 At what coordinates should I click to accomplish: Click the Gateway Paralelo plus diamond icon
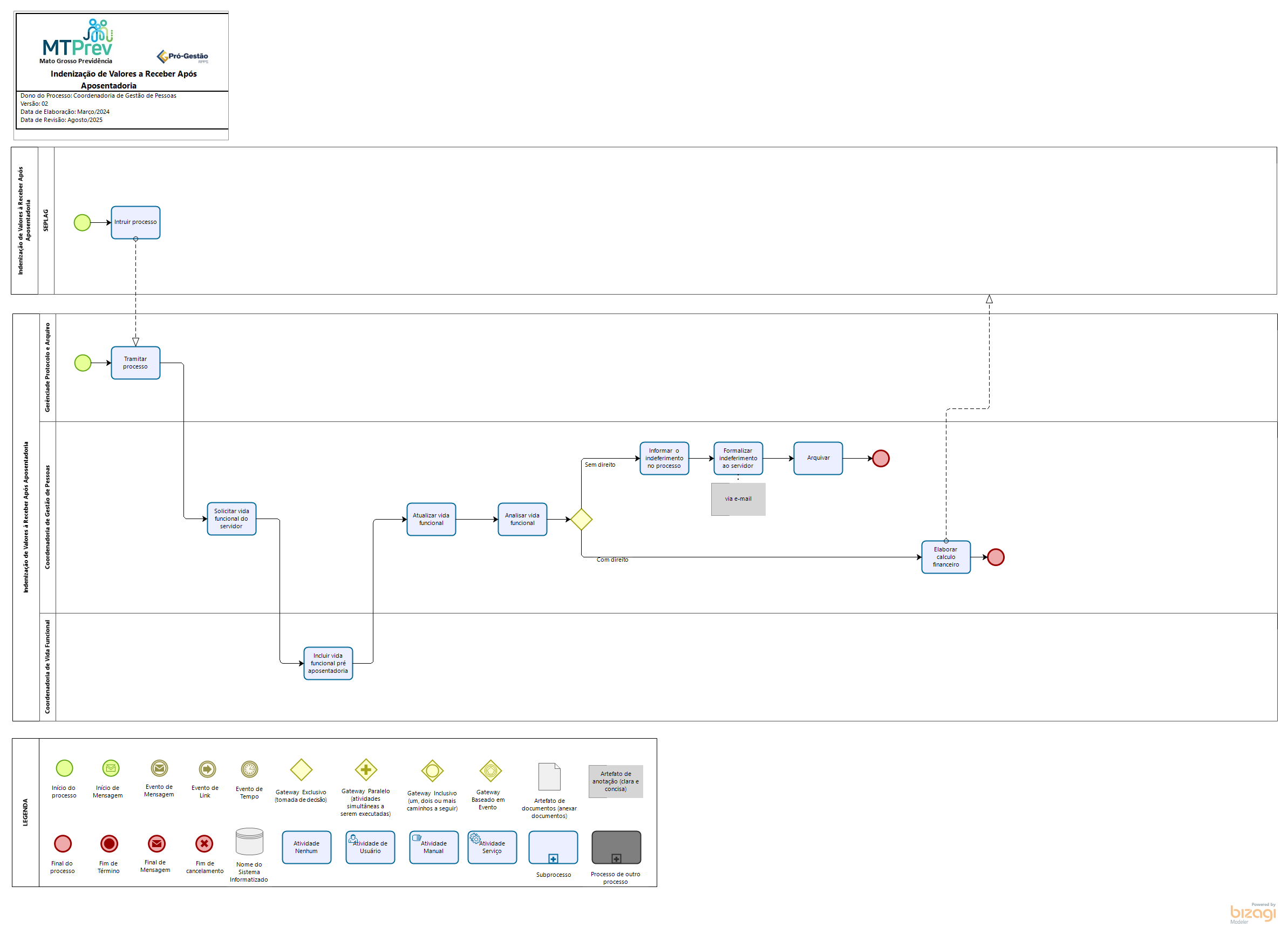point(366,770)
